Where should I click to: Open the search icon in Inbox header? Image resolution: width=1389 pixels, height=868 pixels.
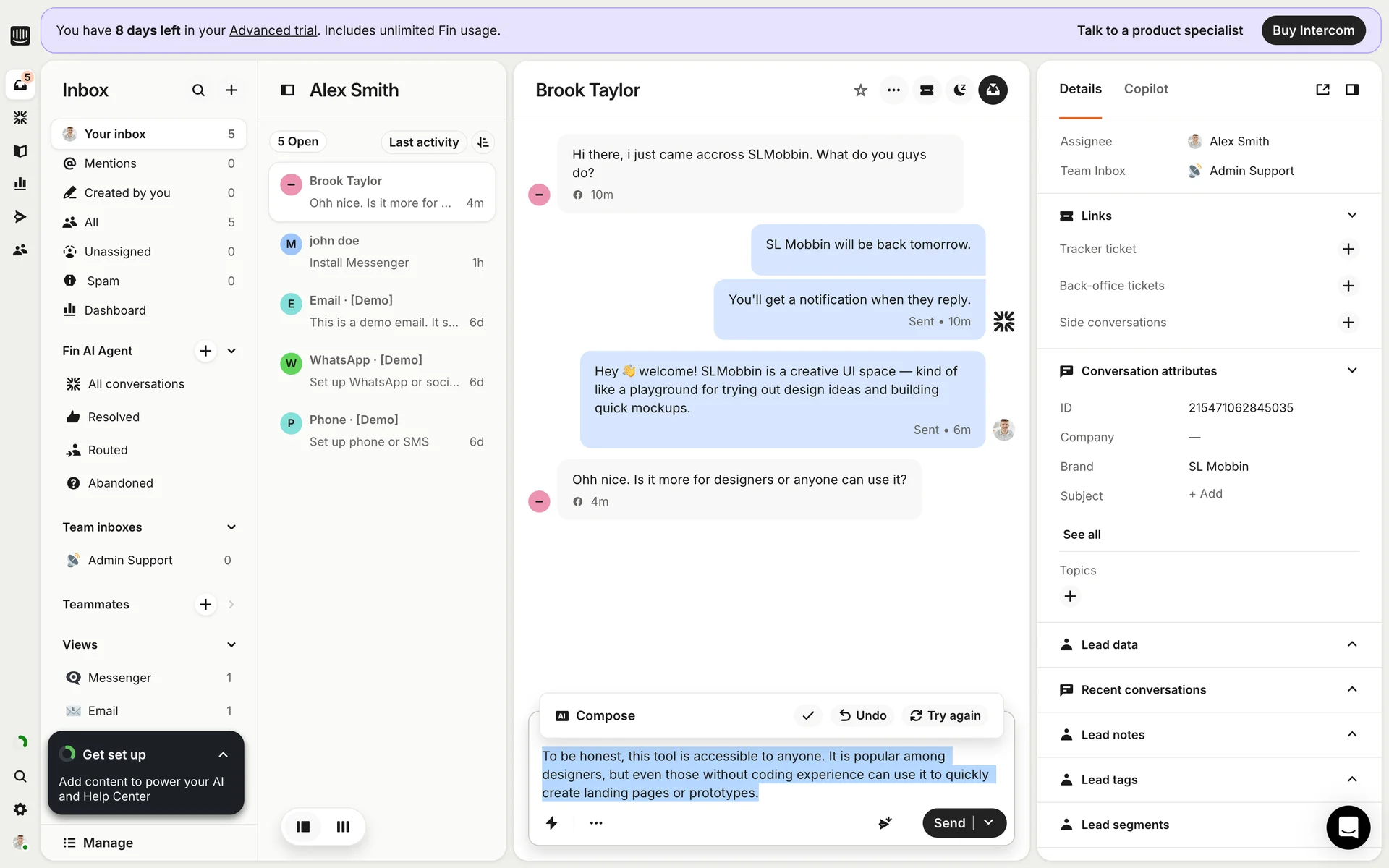tap(198, 90)
